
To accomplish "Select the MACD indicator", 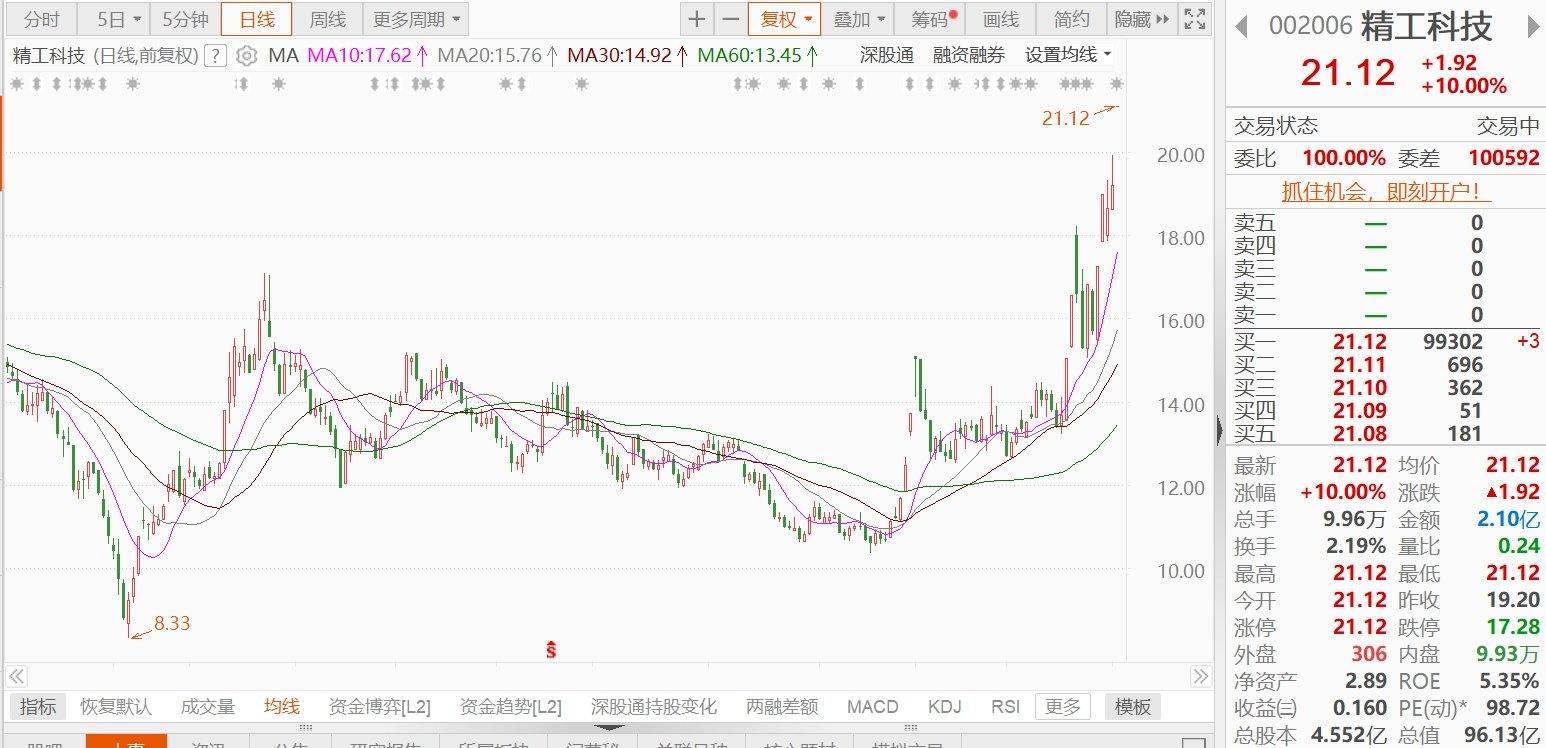I will [x=873, y=707].
